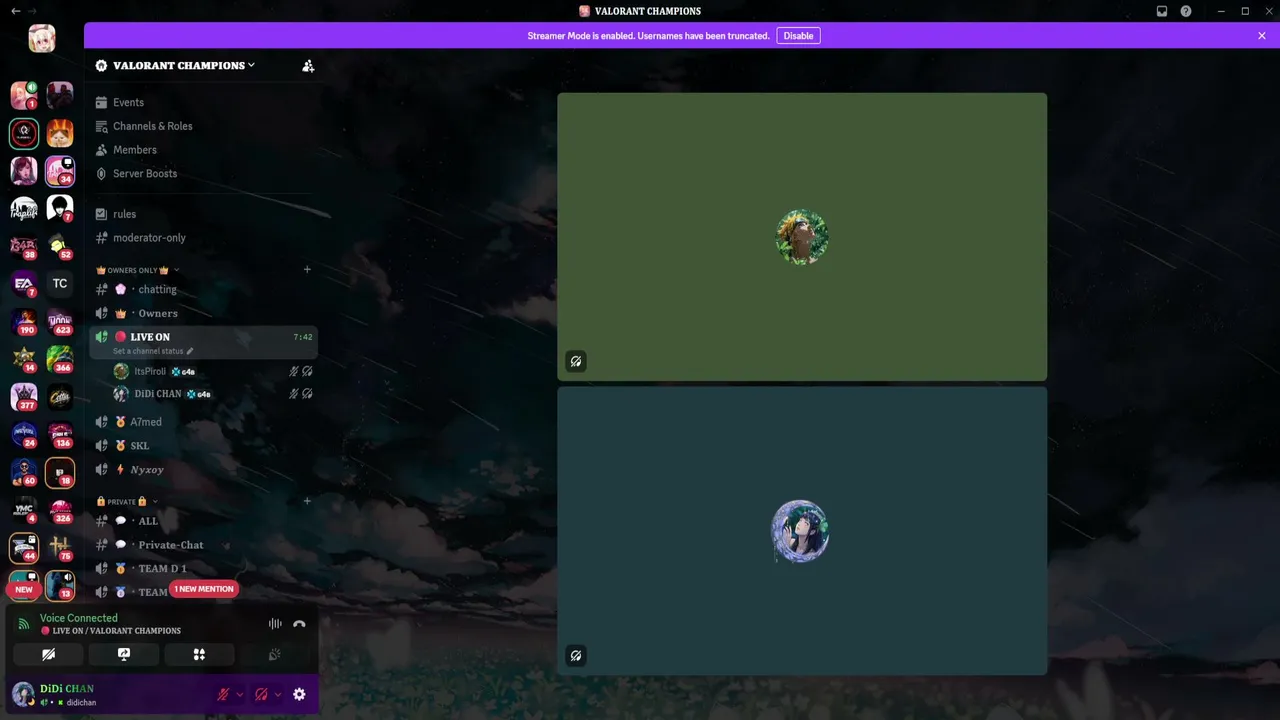Open the Help question mark icon
This screenshot has height=720, width=1280.
pos(1186,11)
